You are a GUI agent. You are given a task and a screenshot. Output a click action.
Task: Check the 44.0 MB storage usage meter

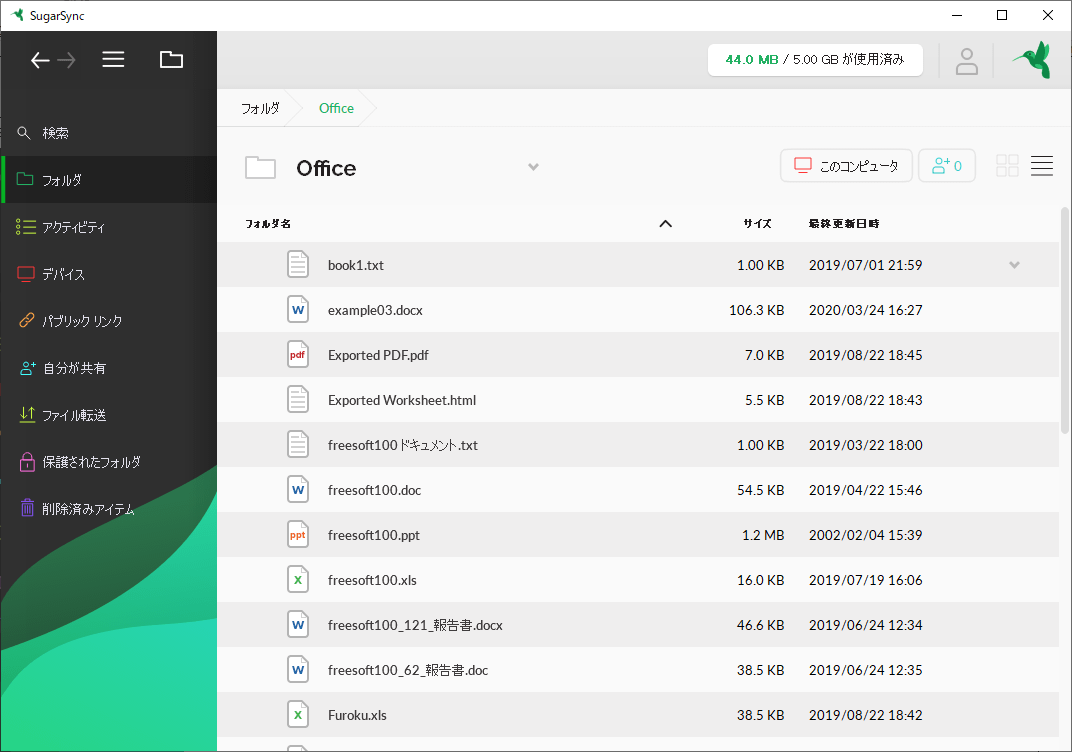815,59
